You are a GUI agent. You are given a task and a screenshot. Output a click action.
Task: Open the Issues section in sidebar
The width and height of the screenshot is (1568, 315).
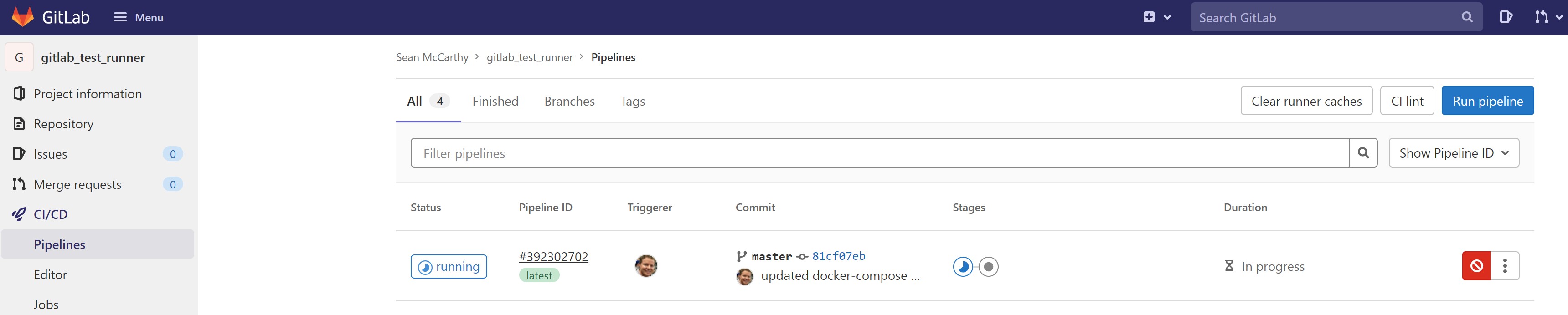pyautogui.click(x=51, y=154)
